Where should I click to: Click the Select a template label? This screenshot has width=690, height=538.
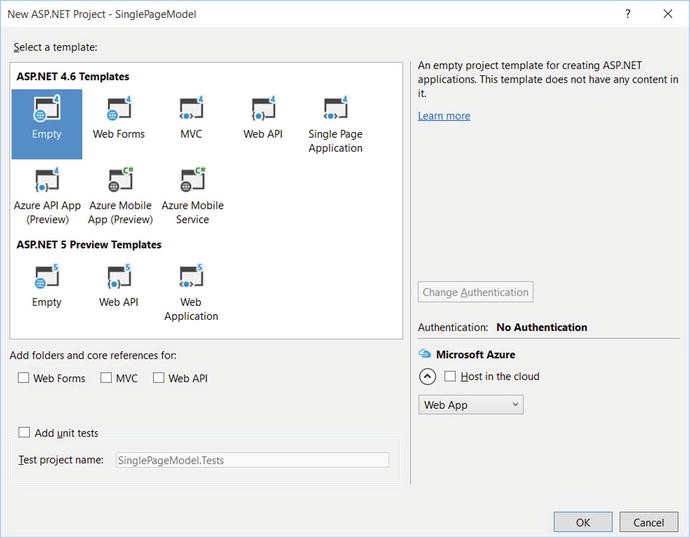coord(55,47)
